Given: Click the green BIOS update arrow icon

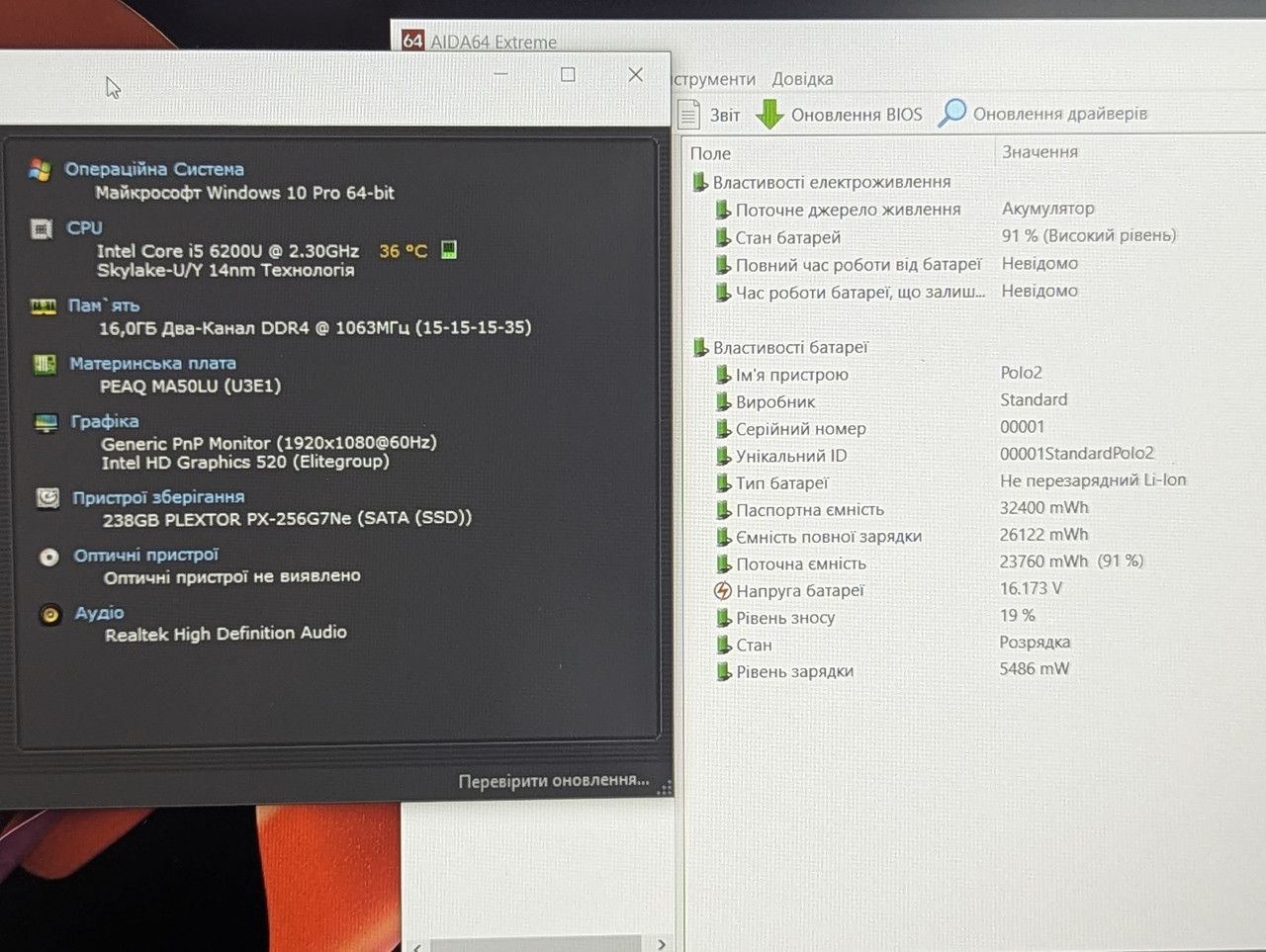Looking at the screenshot, I should pyautogui.click(x=769, y=115).
